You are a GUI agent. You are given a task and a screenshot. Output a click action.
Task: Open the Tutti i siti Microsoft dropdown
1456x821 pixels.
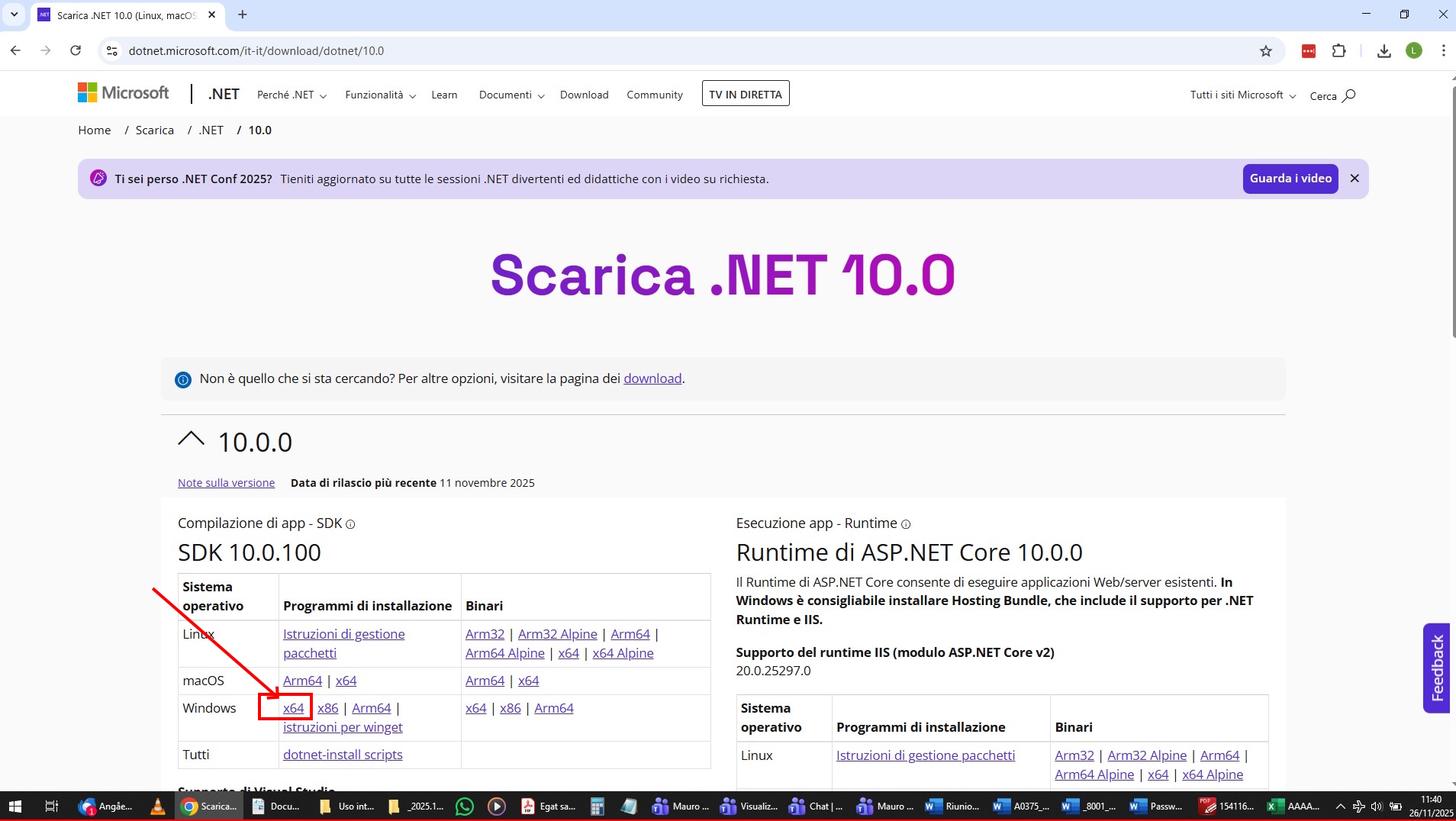pos(1242,95)
